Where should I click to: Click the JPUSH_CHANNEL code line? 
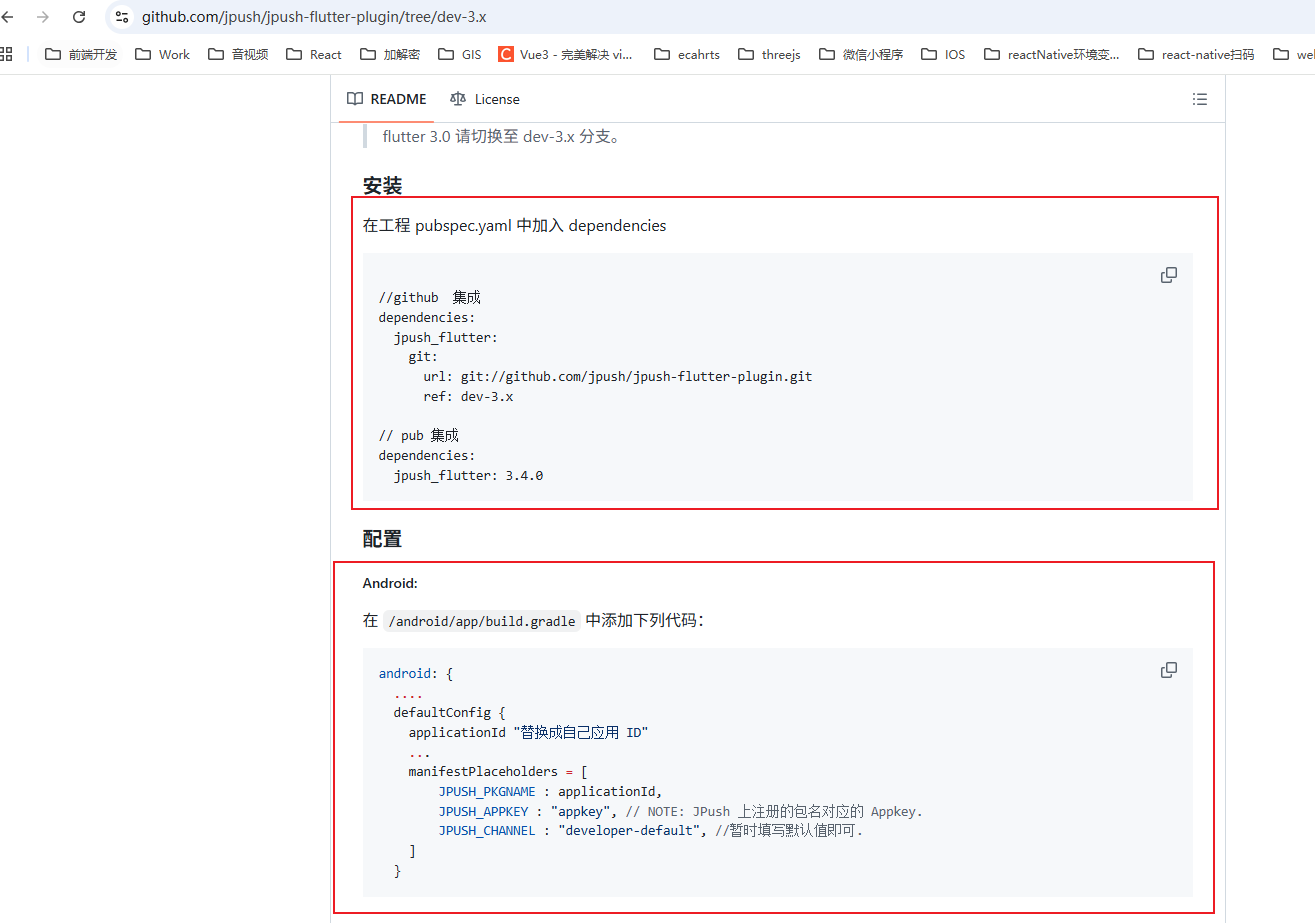(650, 831)
